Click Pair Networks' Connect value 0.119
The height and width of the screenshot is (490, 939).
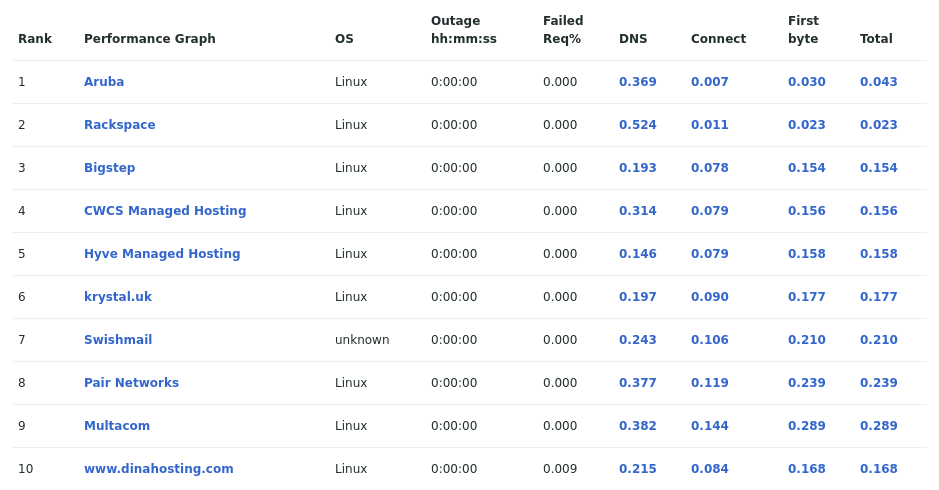pos(709,383)
